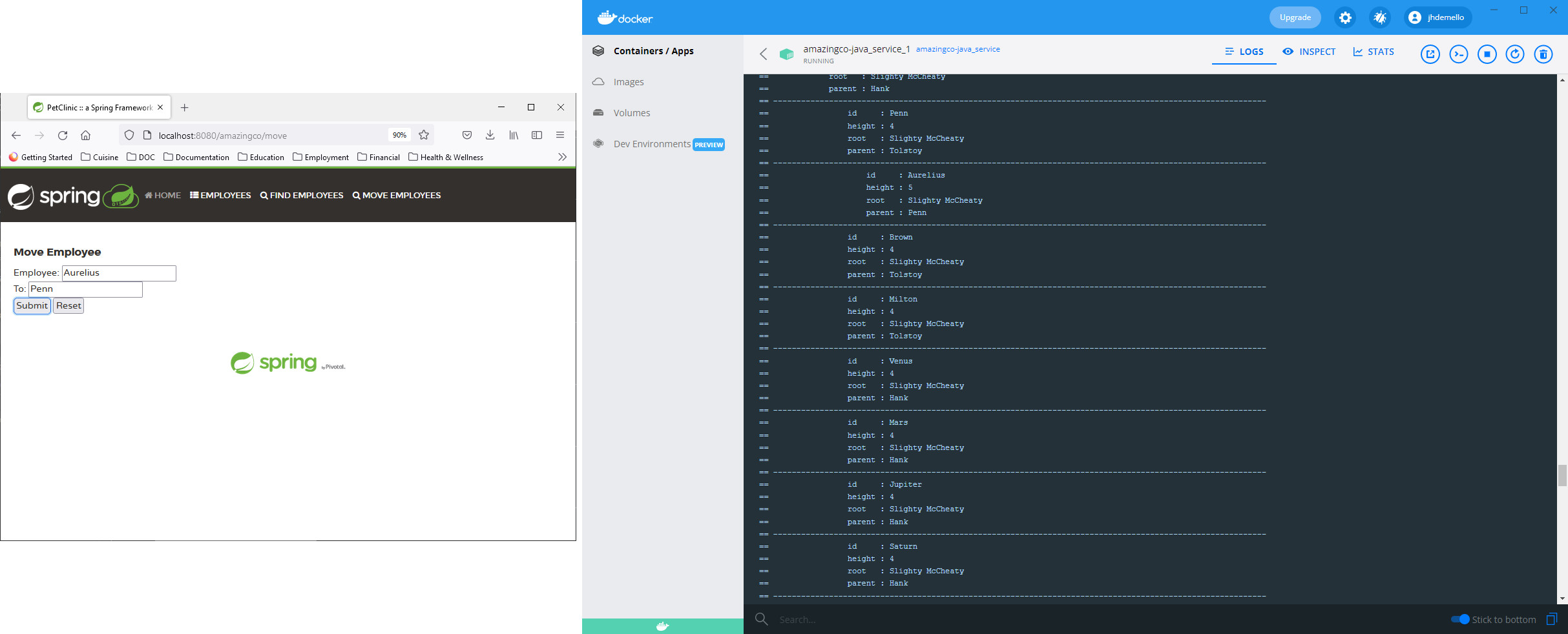Stop the amazingco-java_service_1 container
The height and width of the screenshot is (634, 1568).
click(1487, 54)
